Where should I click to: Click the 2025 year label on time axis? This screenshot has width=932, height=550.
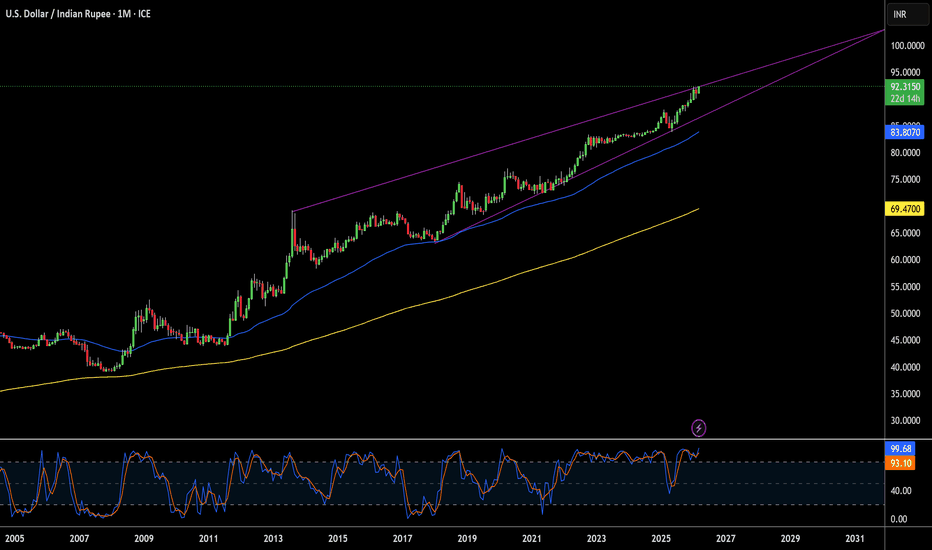coord(661,539)
